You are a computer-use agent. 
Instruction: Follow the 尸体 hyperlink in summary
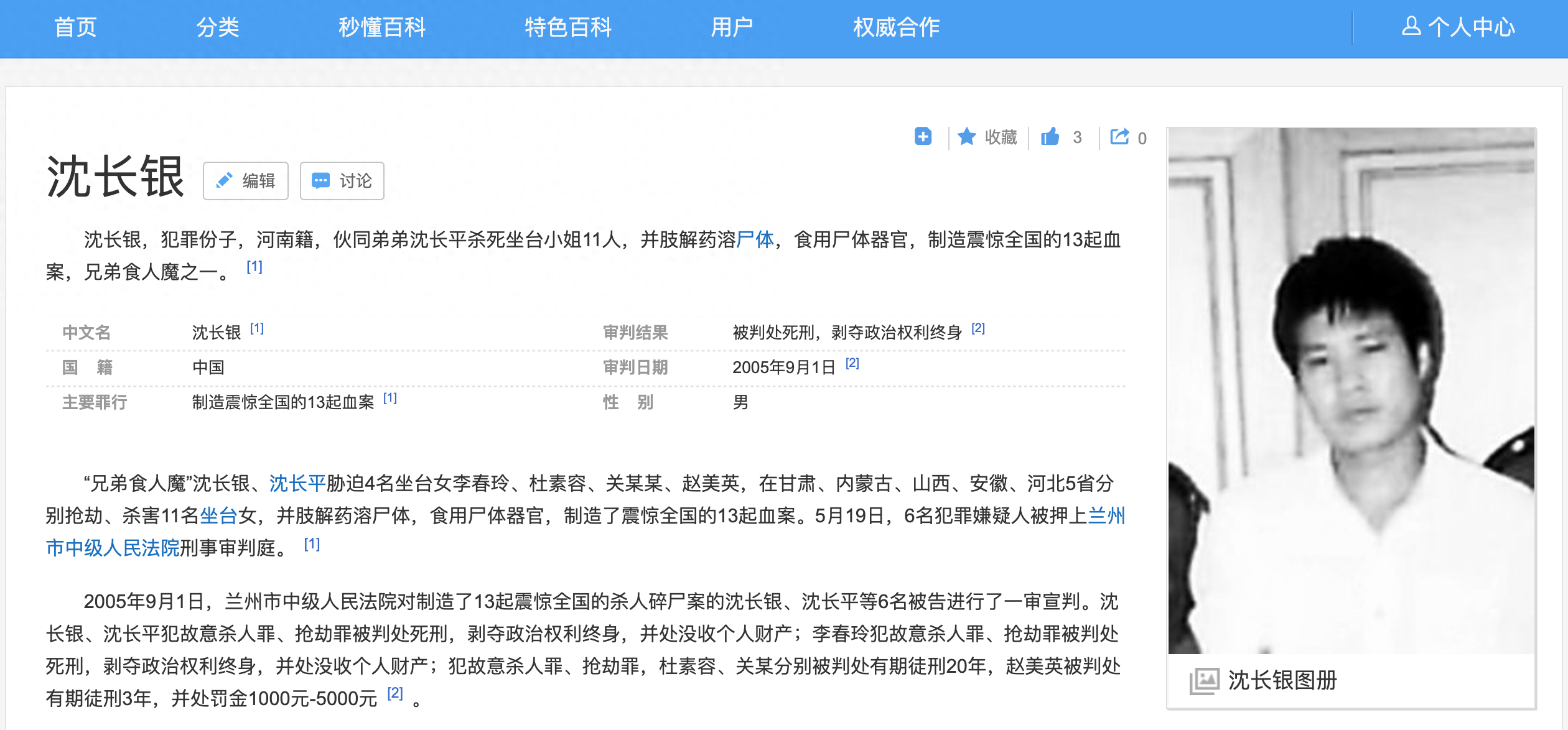pyautogui.click(x=755, y=239)
